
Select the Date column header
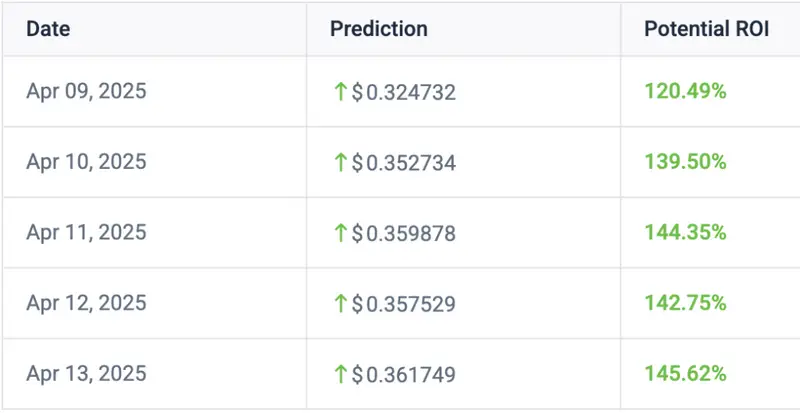pos(48,29)
